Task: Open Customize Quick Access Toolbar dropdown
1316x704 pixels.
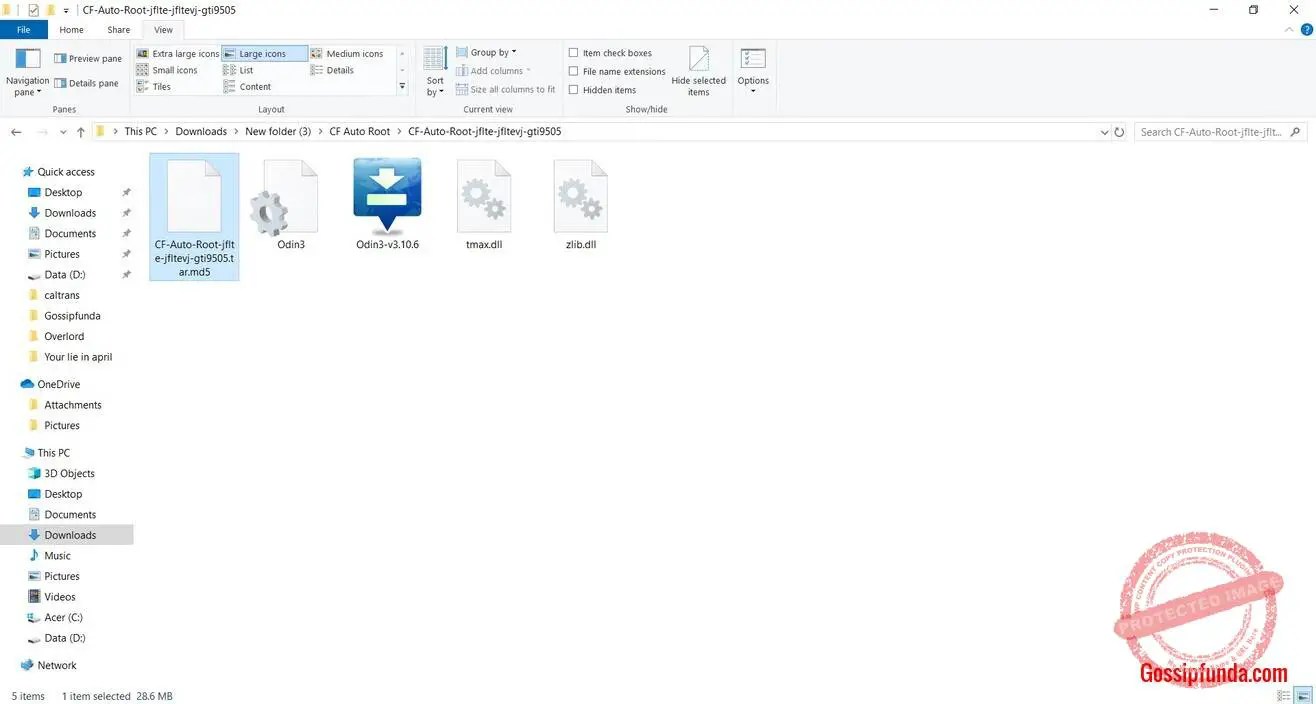Action: [x=67, y=10]
